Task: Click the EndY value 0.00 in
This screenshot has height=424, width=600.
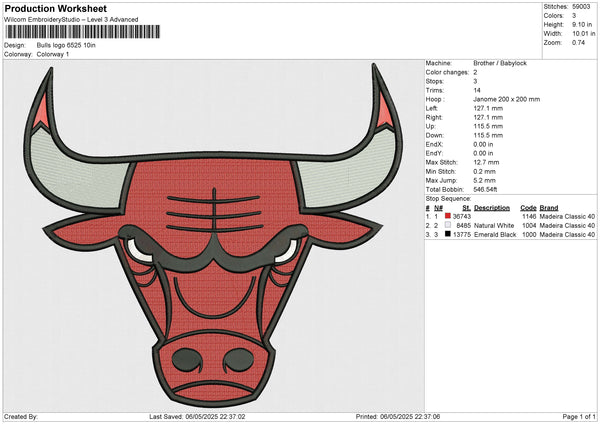Action: [x=483, y=153]
